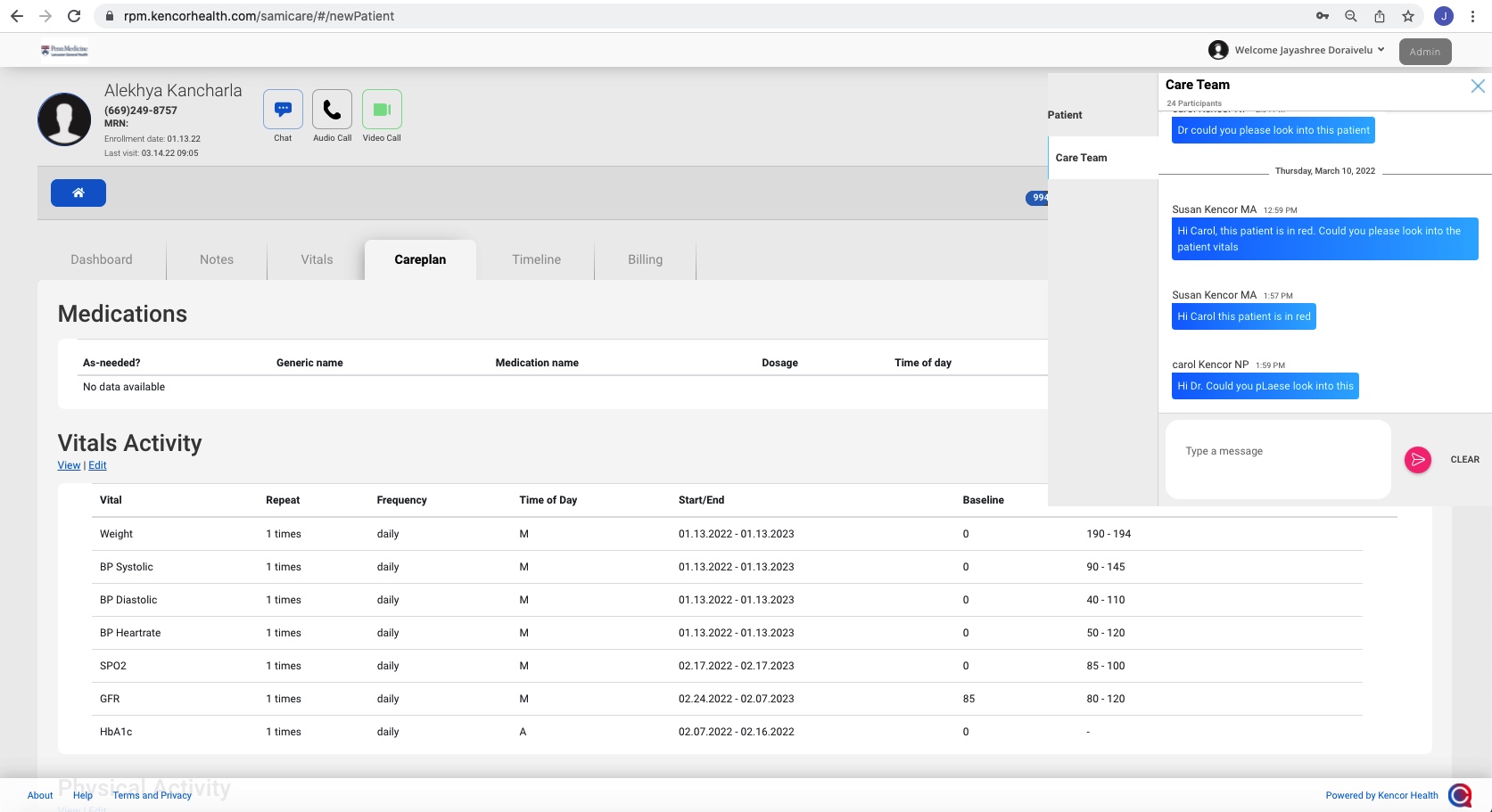Click the Weight vital row label
The width and height of the screenshot is (1492, 812).
pyautogui.click(x=116, y=534)
